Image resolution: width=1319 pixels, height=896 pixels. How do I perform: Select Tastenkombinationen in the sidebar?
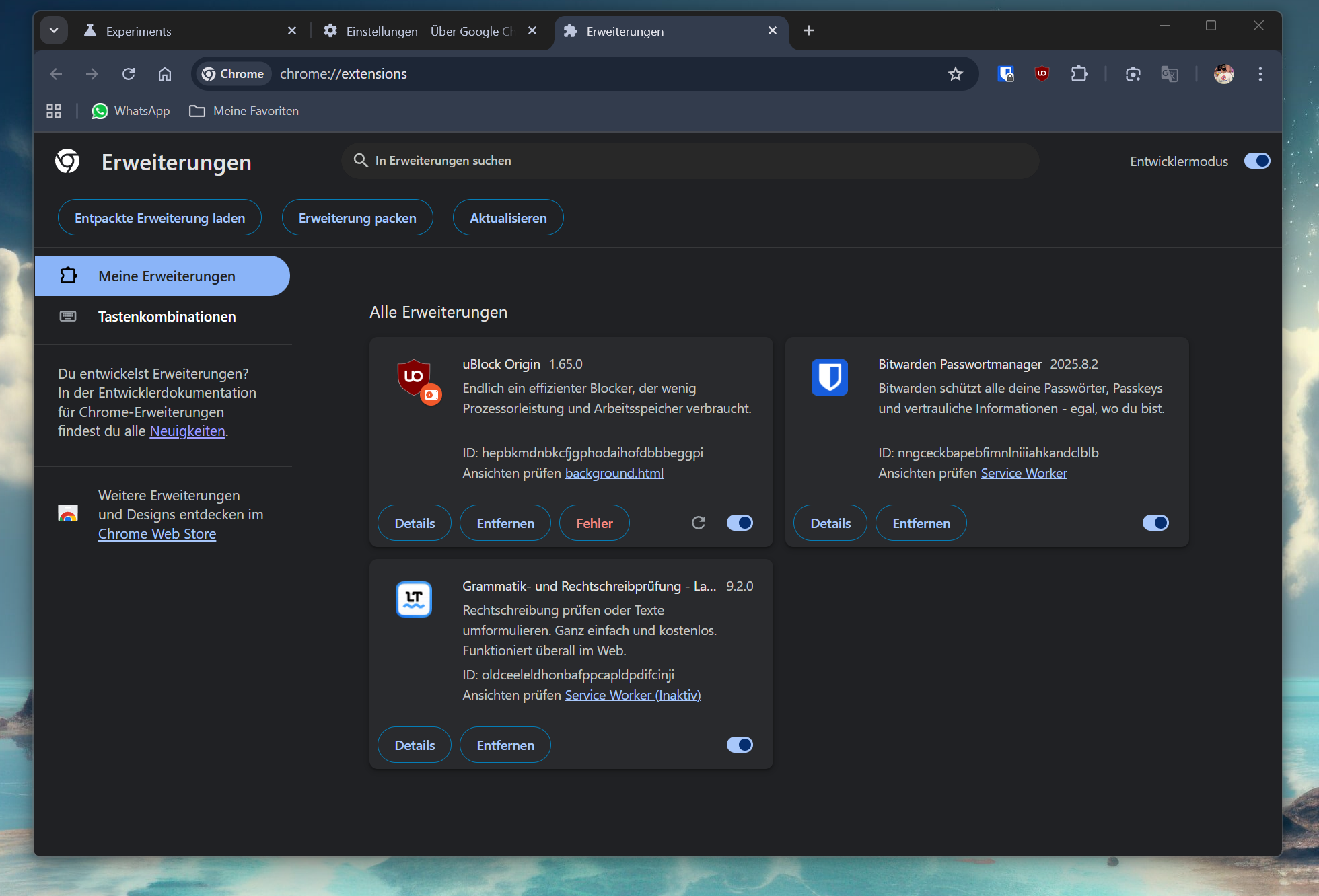pyautogui.click(x=166, y=316)
